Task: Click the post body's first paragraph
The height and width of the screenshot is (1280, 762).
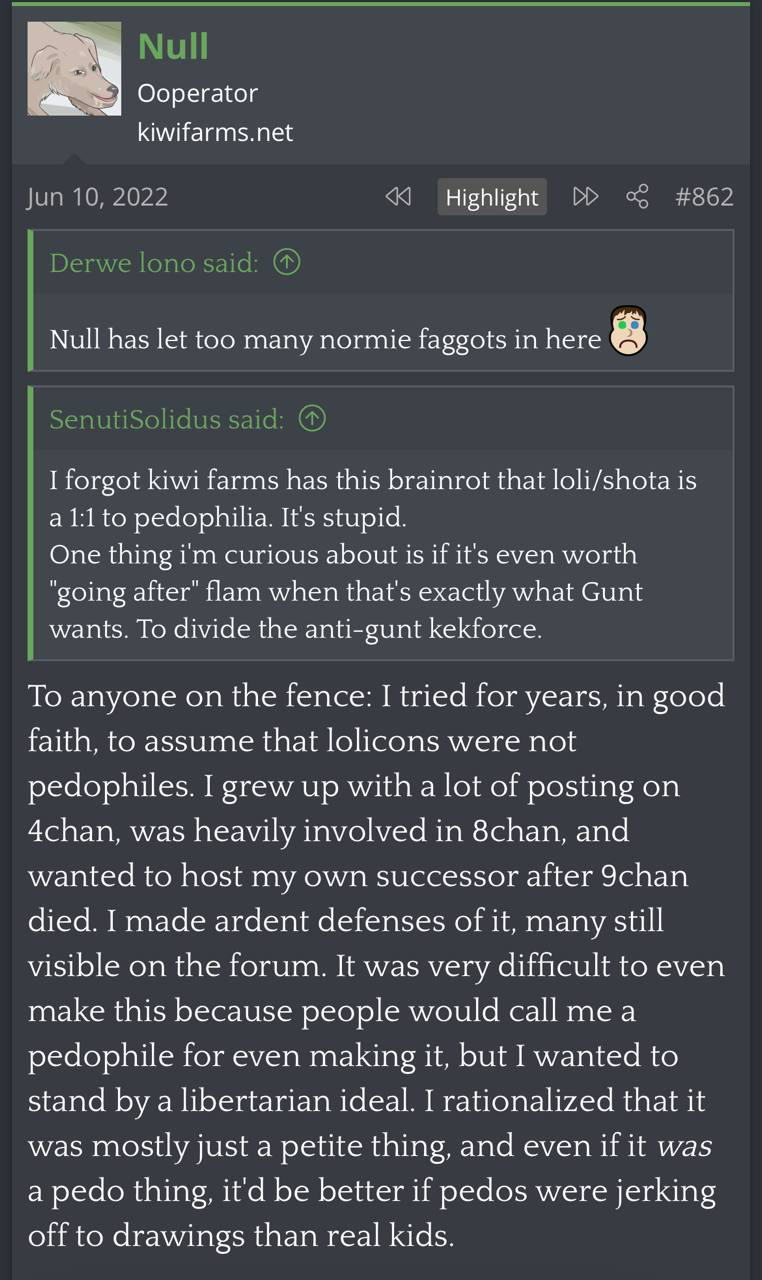Action: point(377,966)
